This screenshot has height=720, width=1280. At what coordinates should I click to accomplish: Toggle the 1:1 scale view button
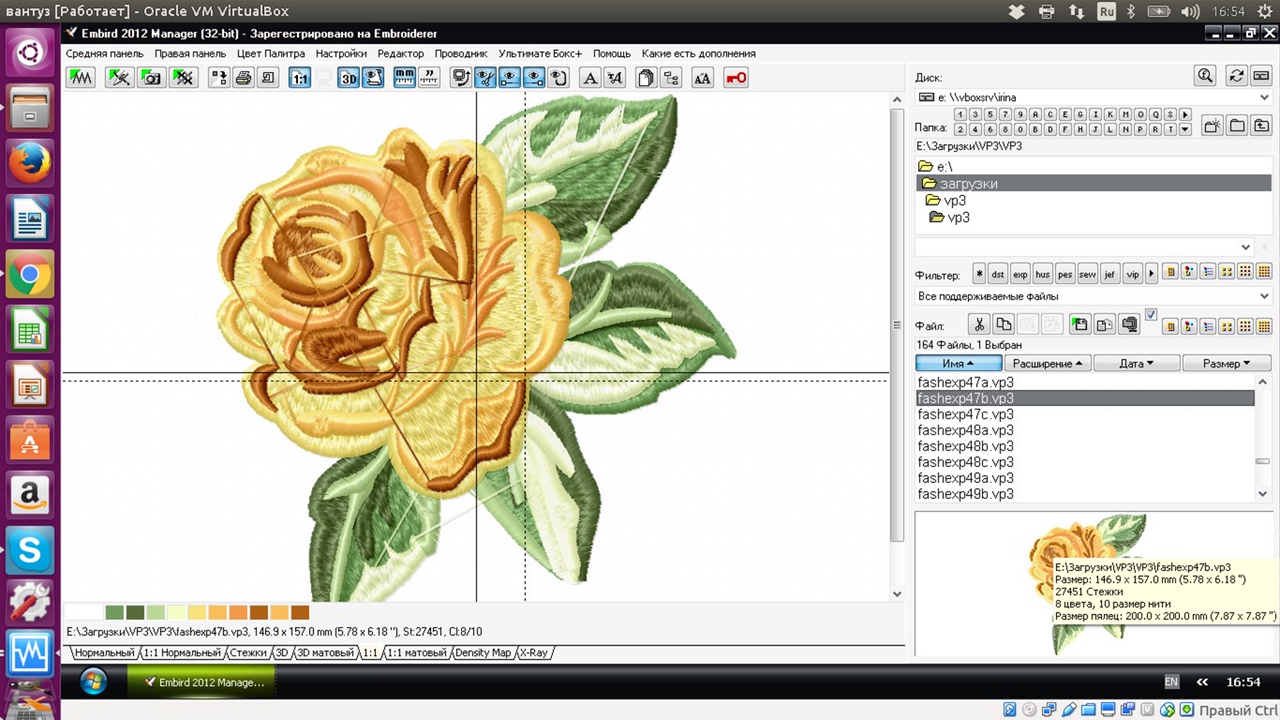[299, 77]
